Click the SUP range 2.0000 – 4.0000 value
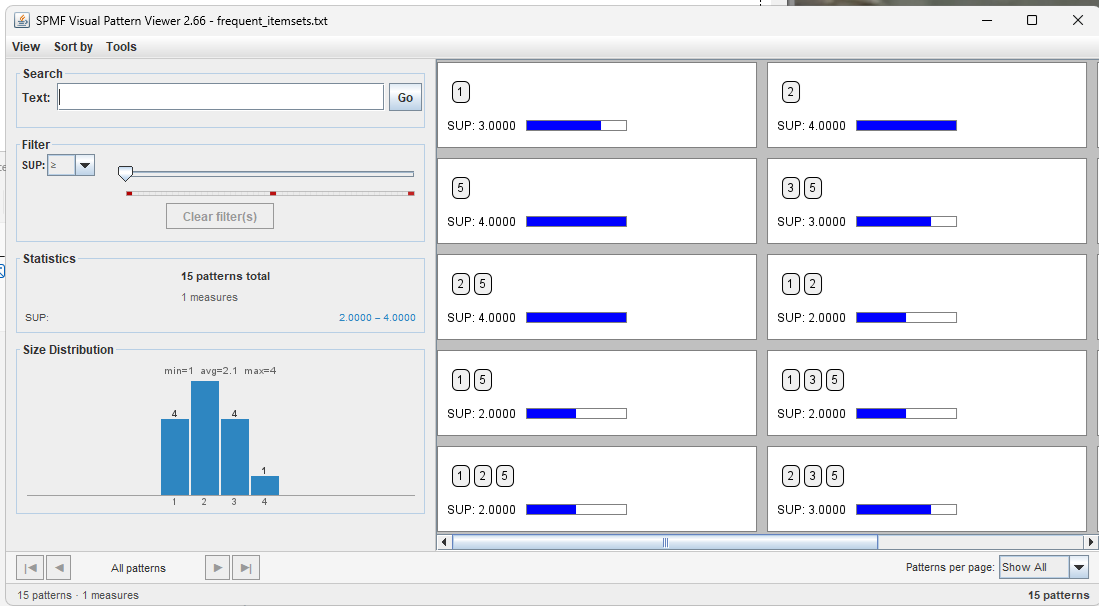This screenshot has height=606, width=1099. (x=377, y=317)
